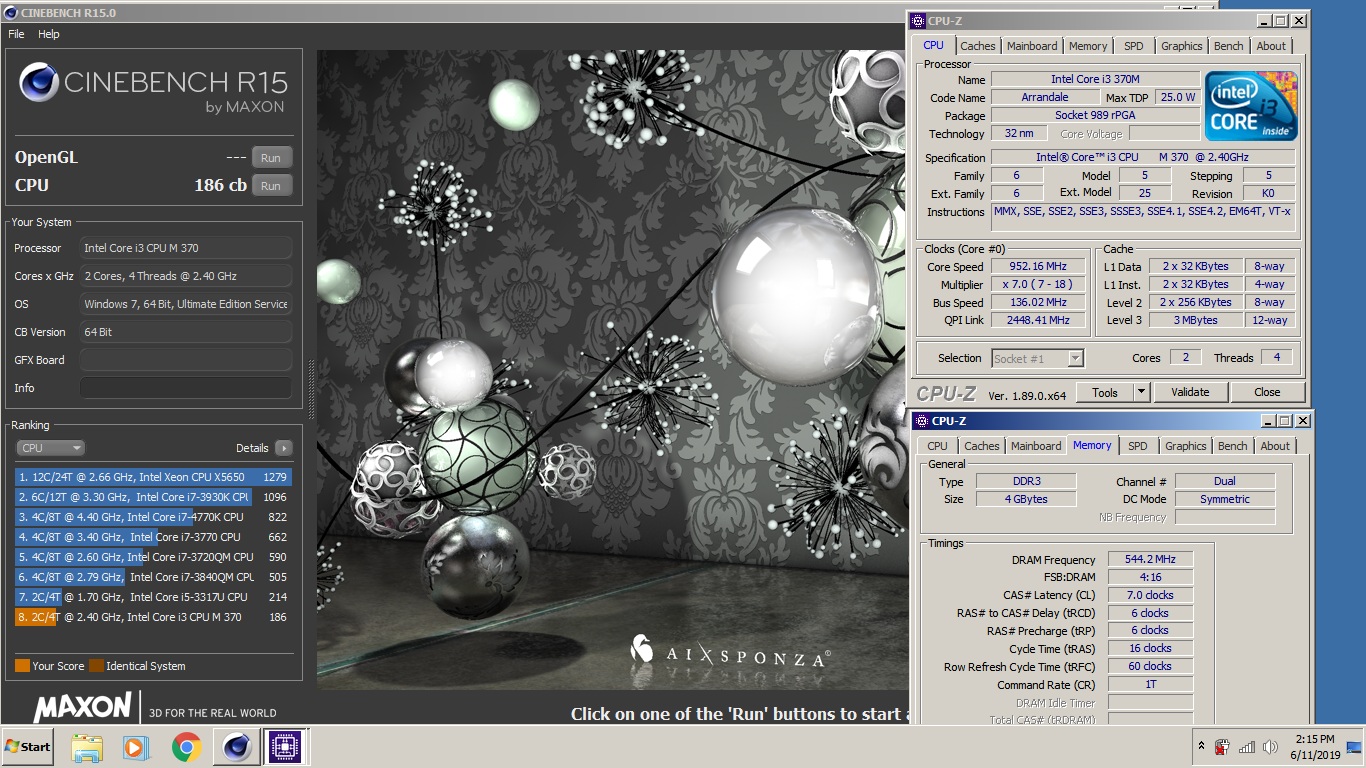
Task: Open the Cinebench Help menu
Action: (49, 34)
